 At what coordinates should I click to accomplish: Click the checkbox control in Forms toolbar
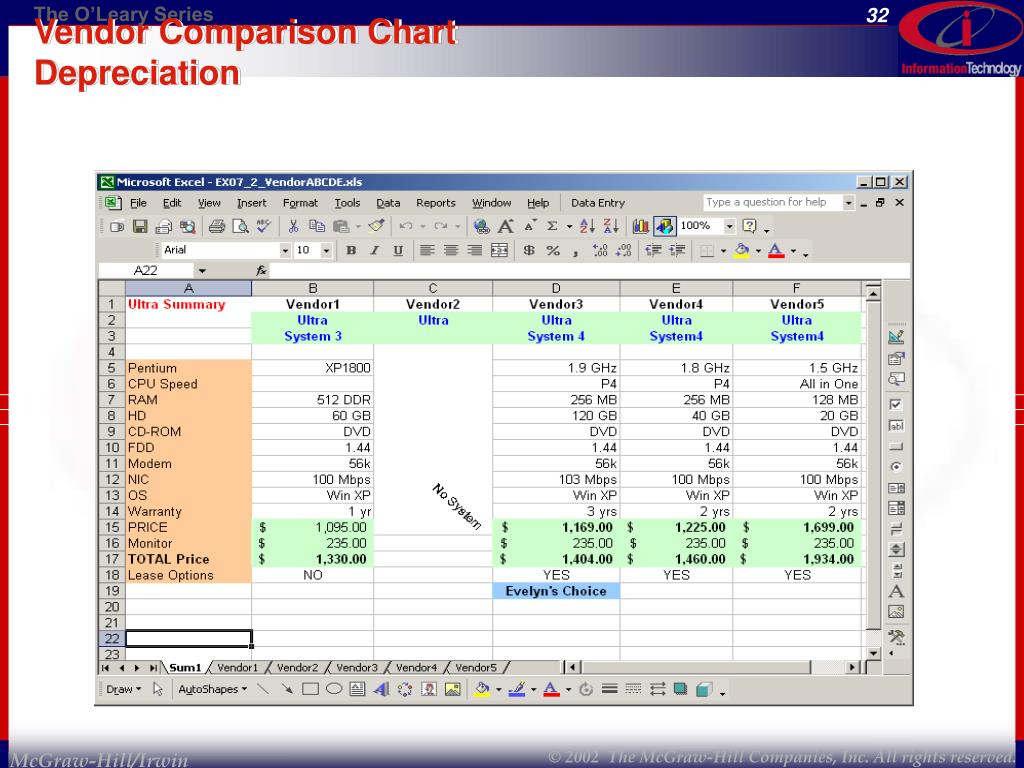[x=896, y=405]
